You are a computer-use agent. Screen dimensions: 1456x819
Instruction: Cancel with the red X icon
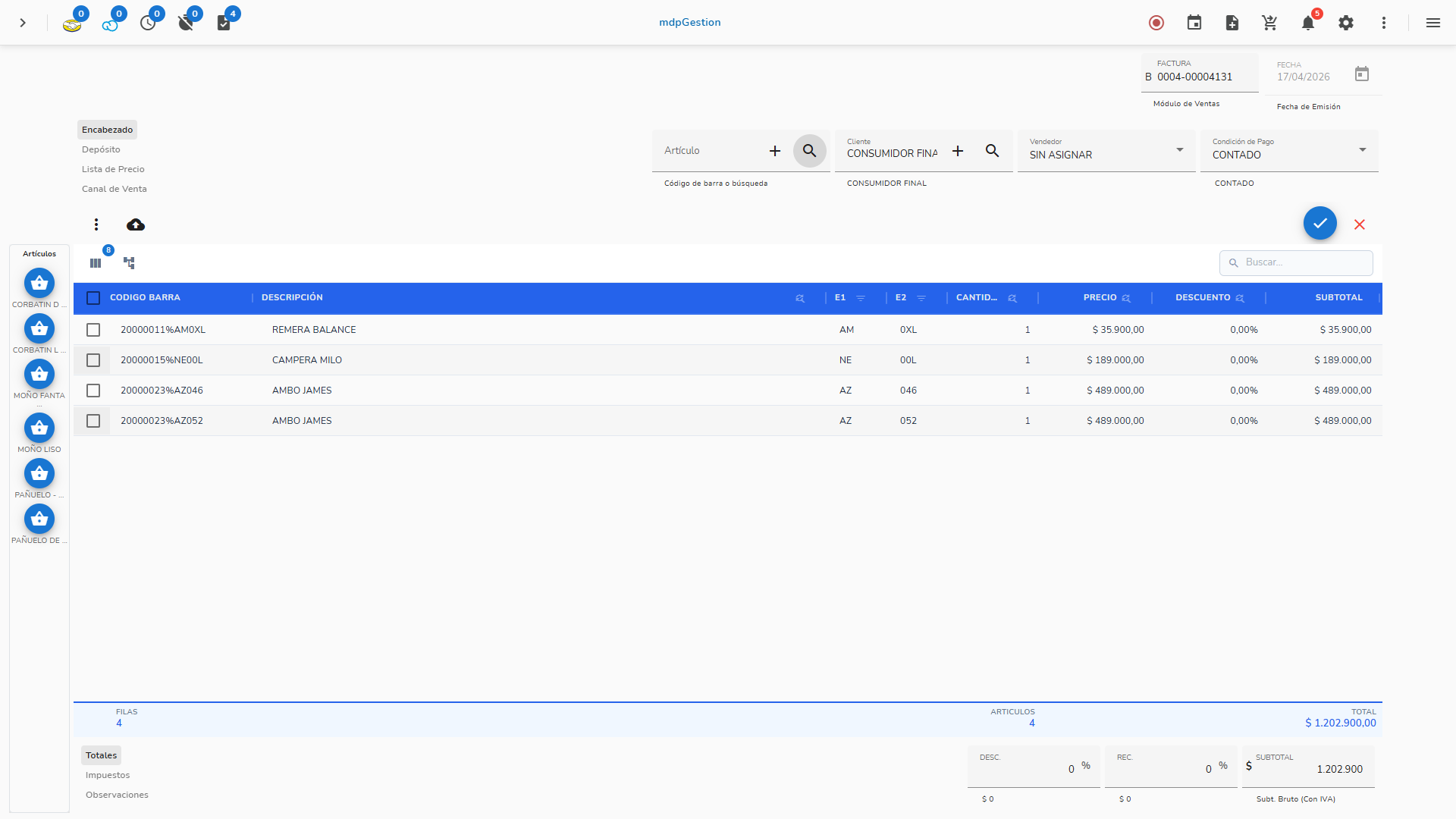click(1360, 224)
